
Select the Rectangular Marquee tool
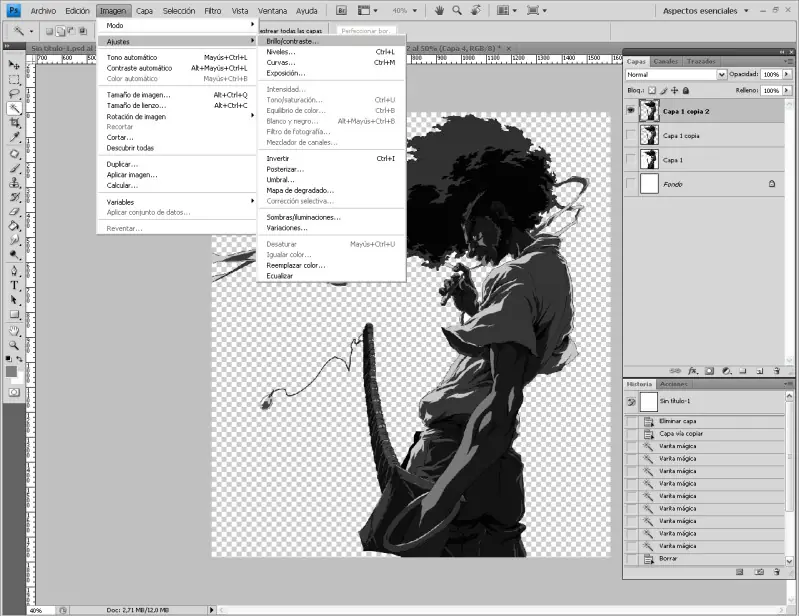(14, 79)
